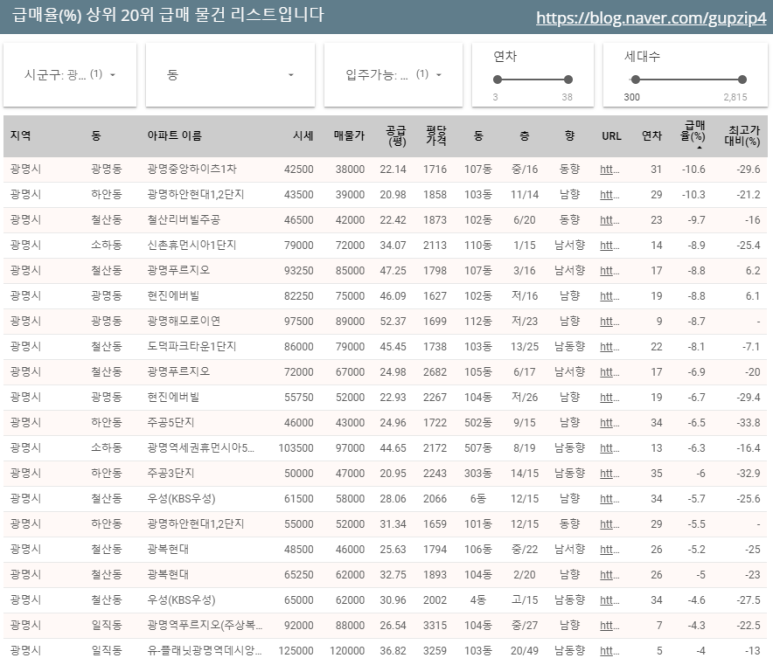Sort by the 지역 column header

point(20,136)
